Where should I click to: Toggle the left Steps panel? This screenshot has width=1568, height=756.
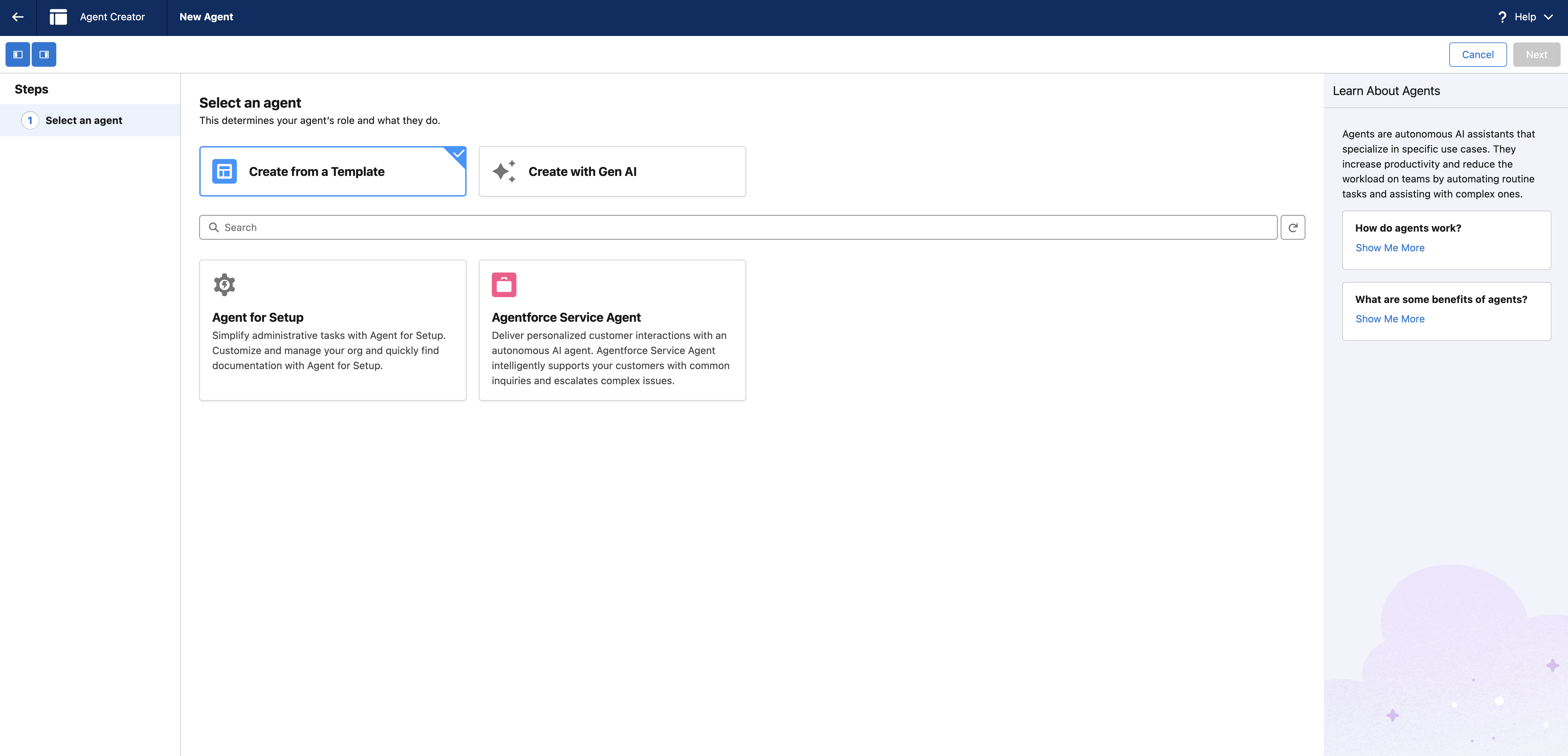[18, 55]
